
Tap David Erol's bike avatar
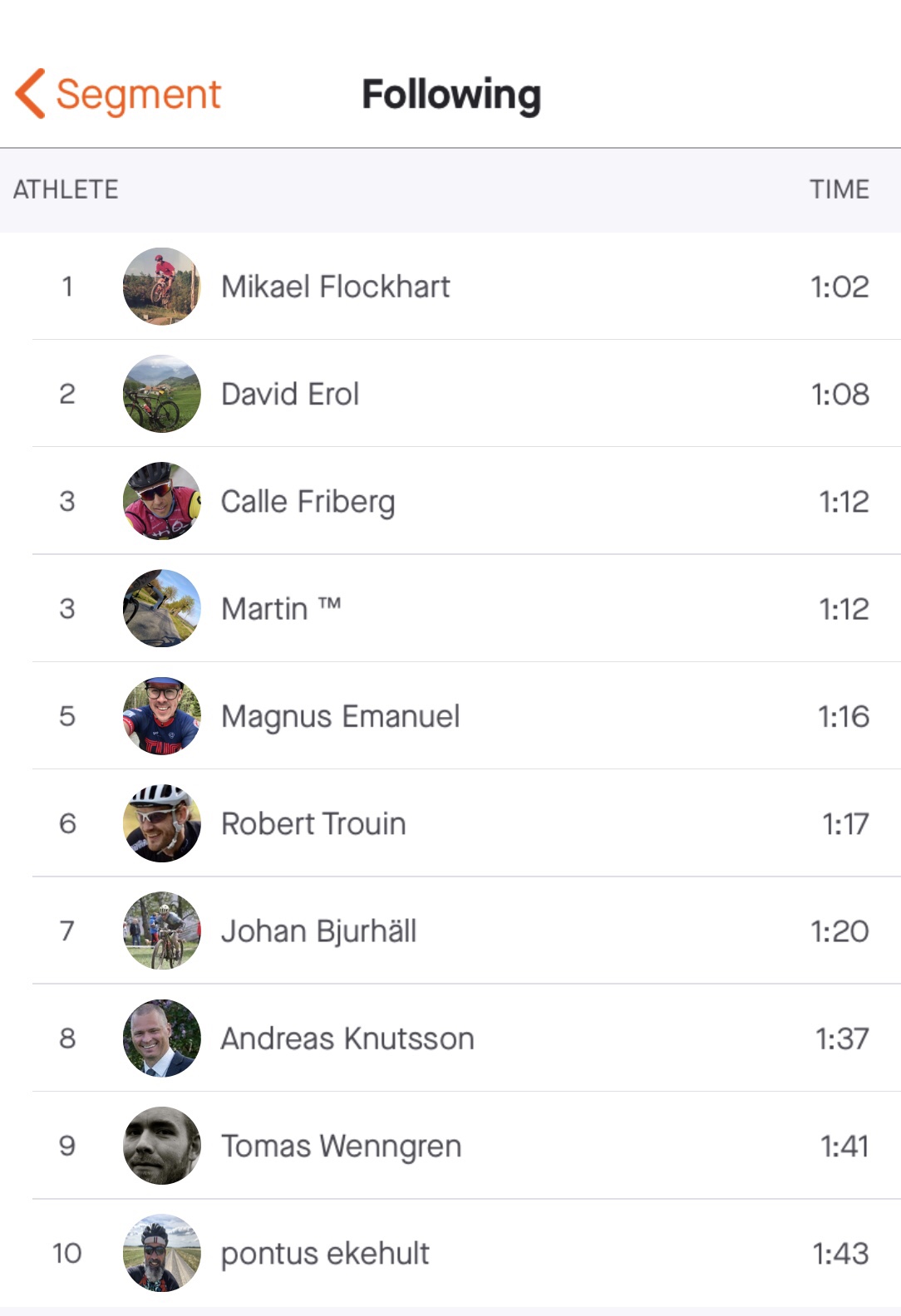[161, 394]
